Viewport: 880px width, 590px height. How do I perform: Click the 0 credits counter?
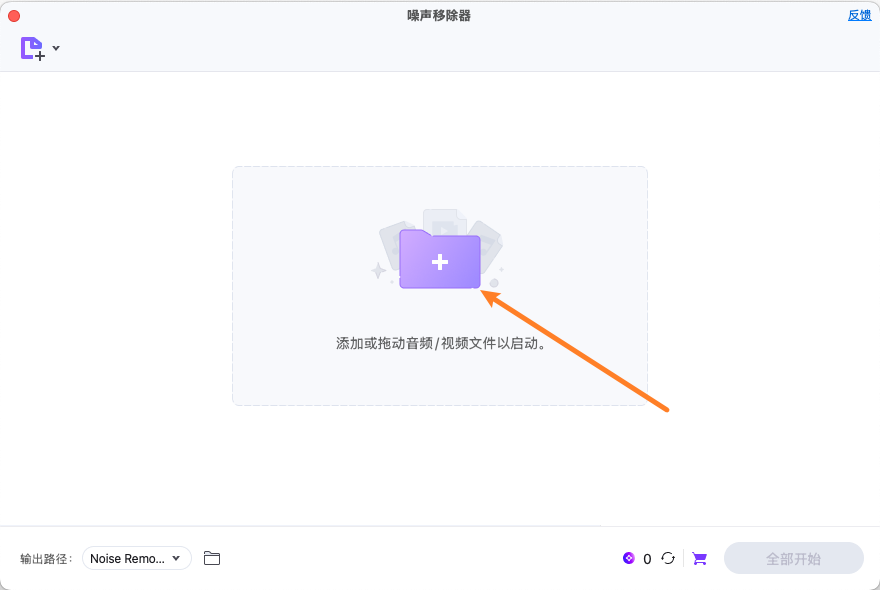(646, 558)
